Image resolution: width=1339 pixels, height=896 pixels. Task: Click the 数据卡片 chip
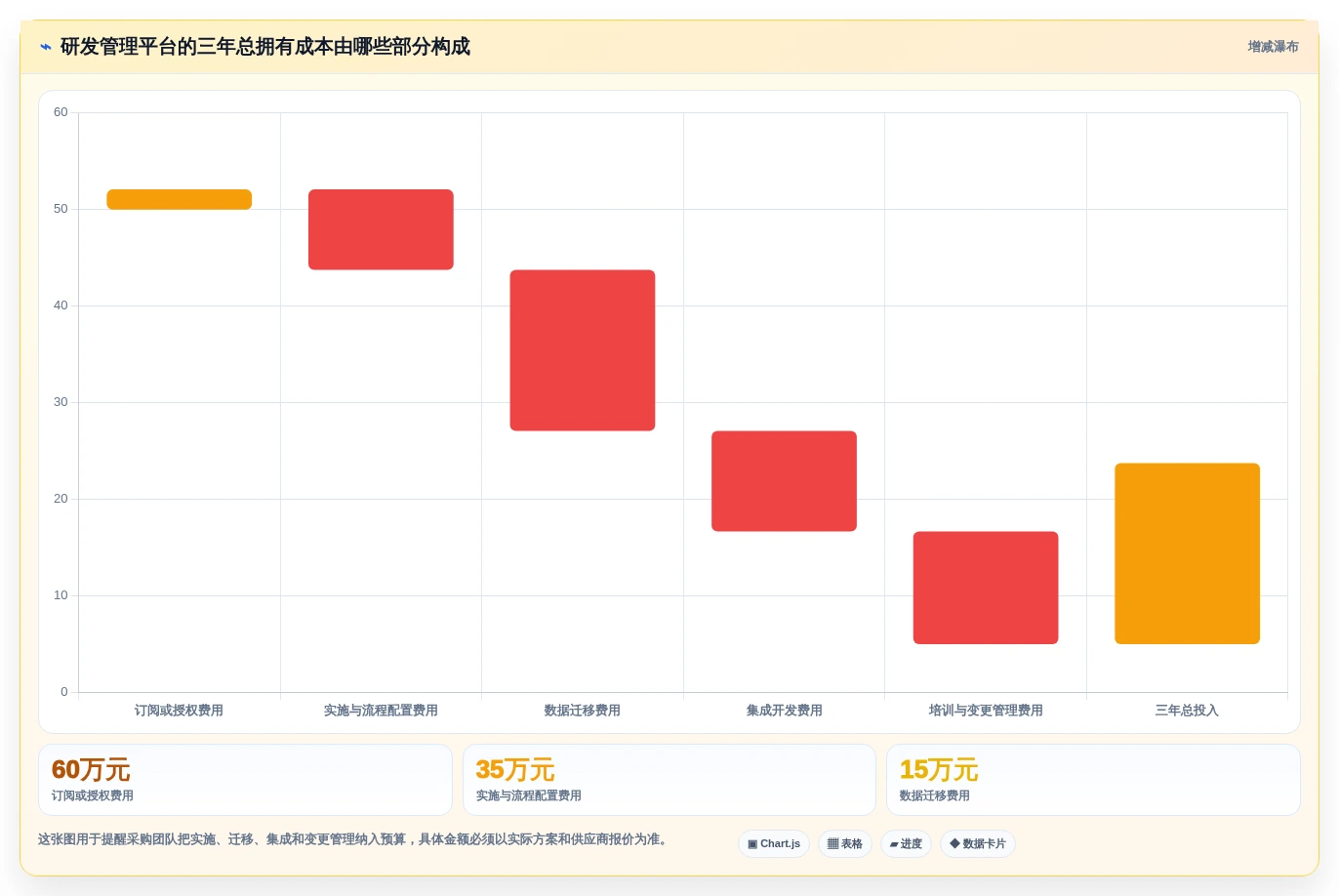tap(978, 844)
